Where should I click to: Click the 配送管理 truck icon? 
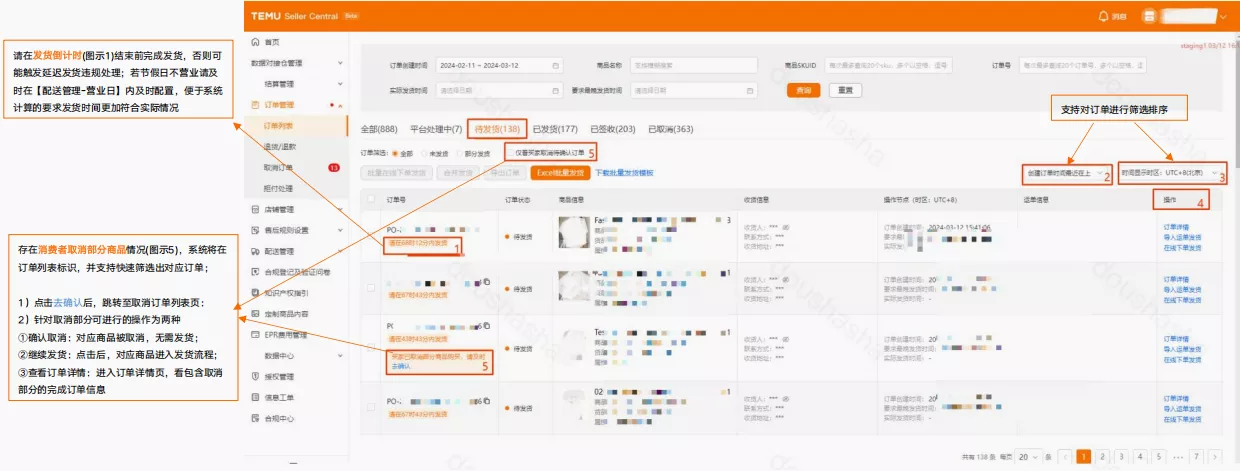[255, 251]
